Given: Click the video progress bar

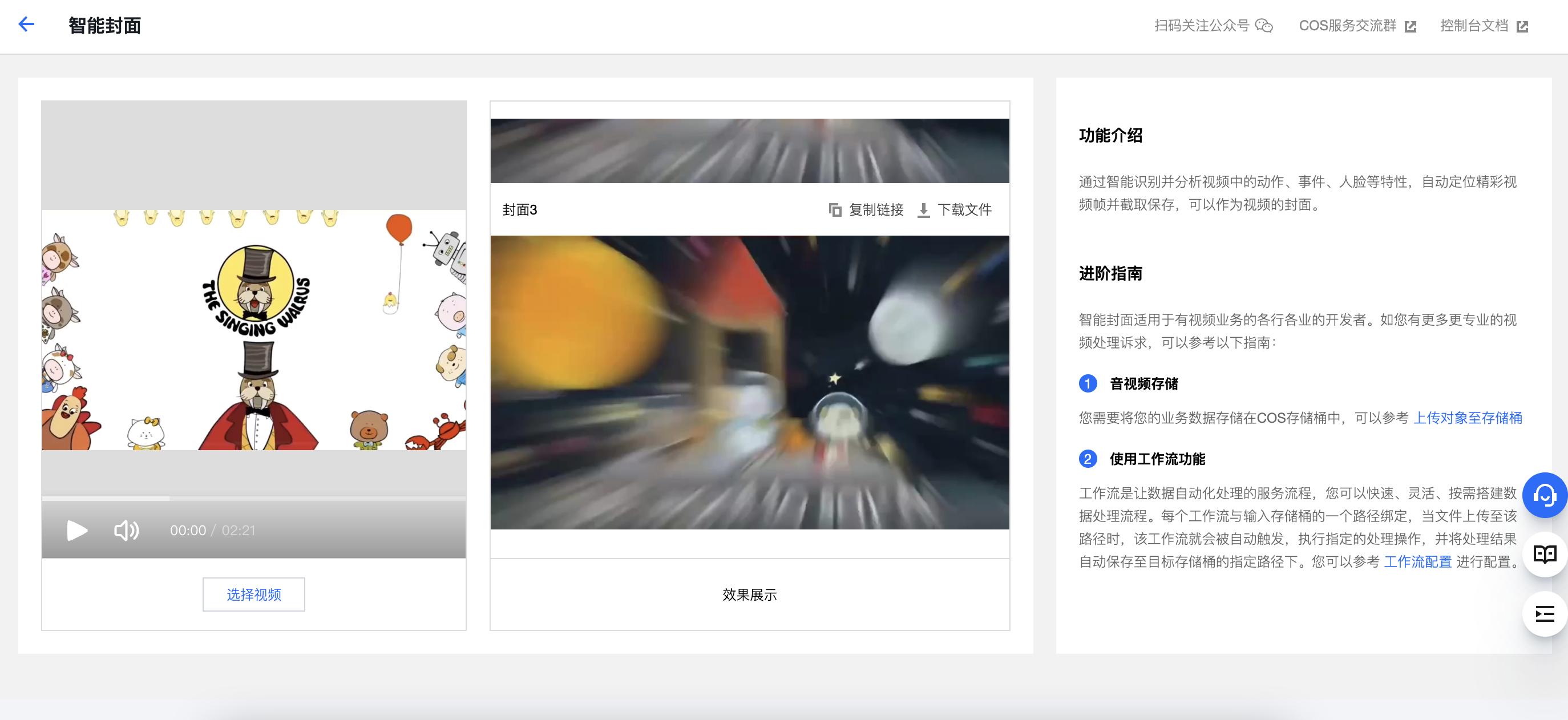Looking at the screenshot, I should pos(253,499).
